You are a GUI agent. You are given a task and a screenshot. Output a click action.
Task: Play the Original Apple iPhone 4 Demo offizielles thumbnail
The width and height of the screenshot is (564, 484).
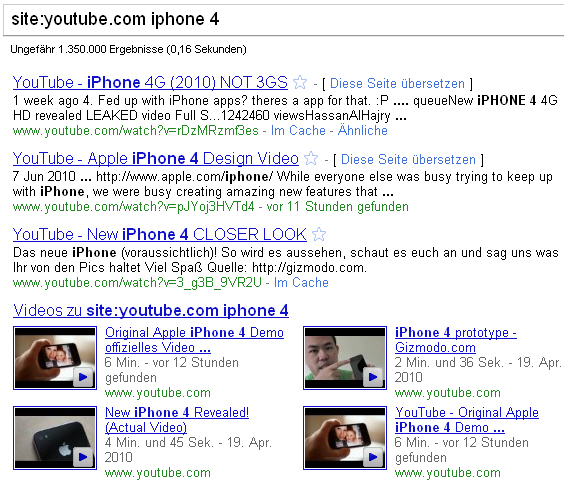pyautogui.click(x=55, y=358)
